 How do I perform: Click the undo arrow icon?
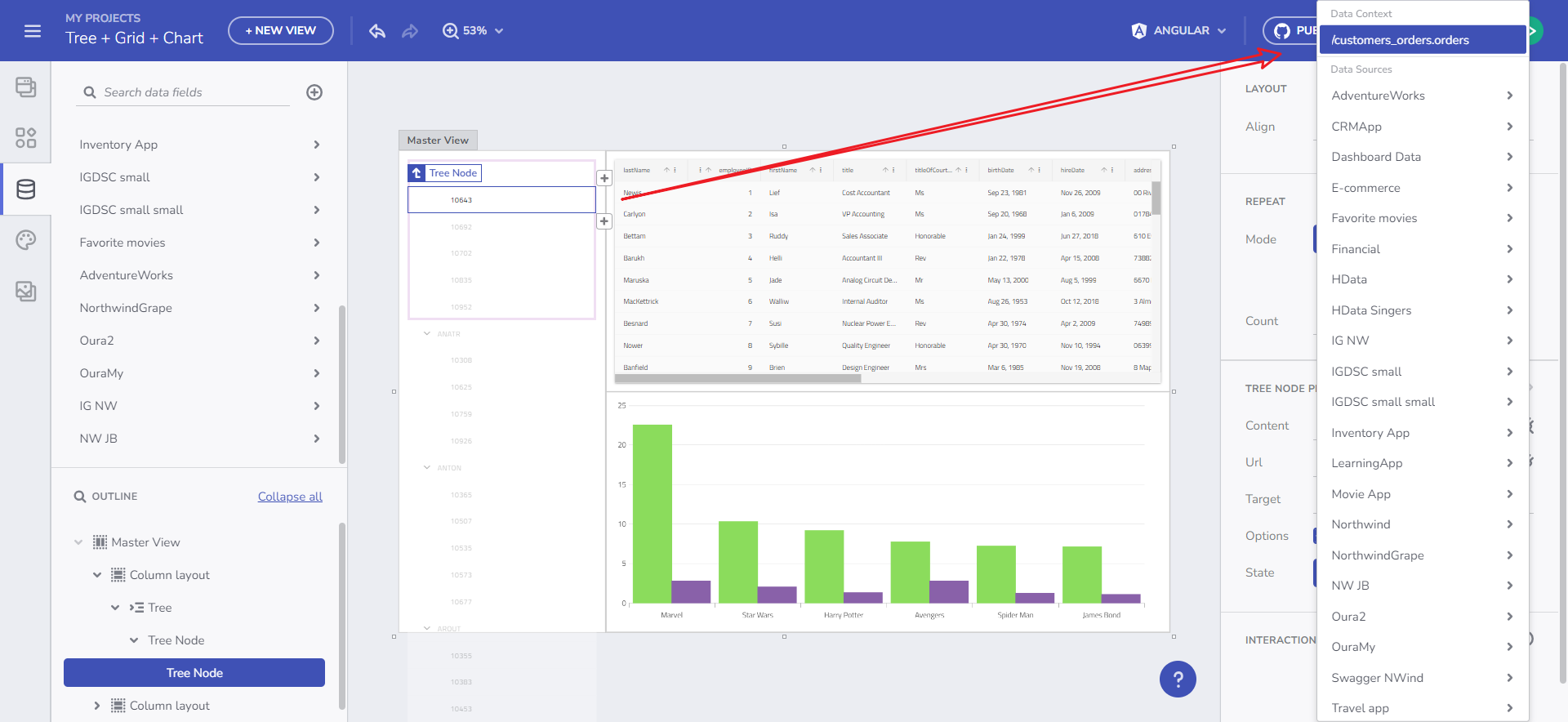(376, 31)
